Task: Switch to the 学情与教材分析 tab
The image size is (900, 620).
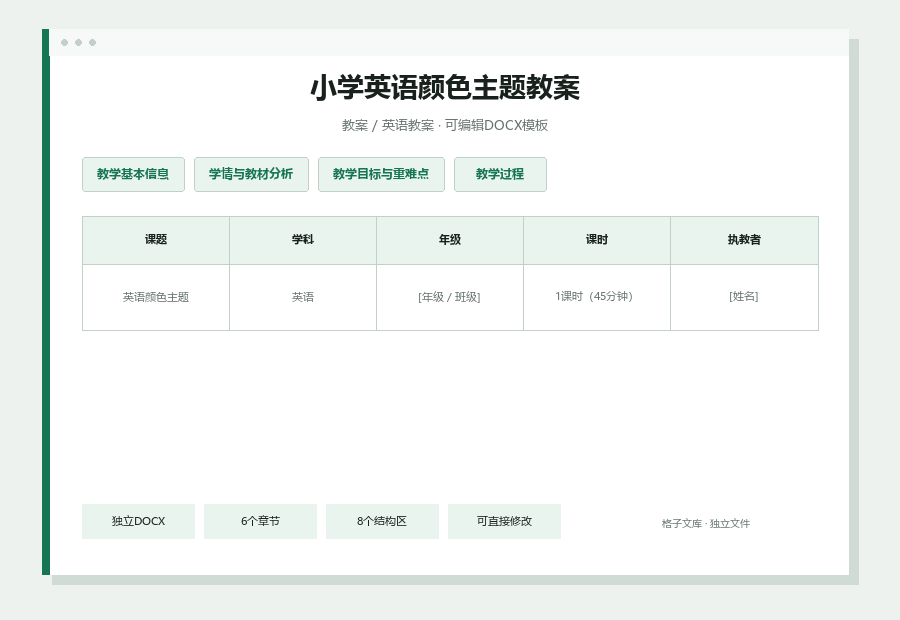Action: pos(251,175)
